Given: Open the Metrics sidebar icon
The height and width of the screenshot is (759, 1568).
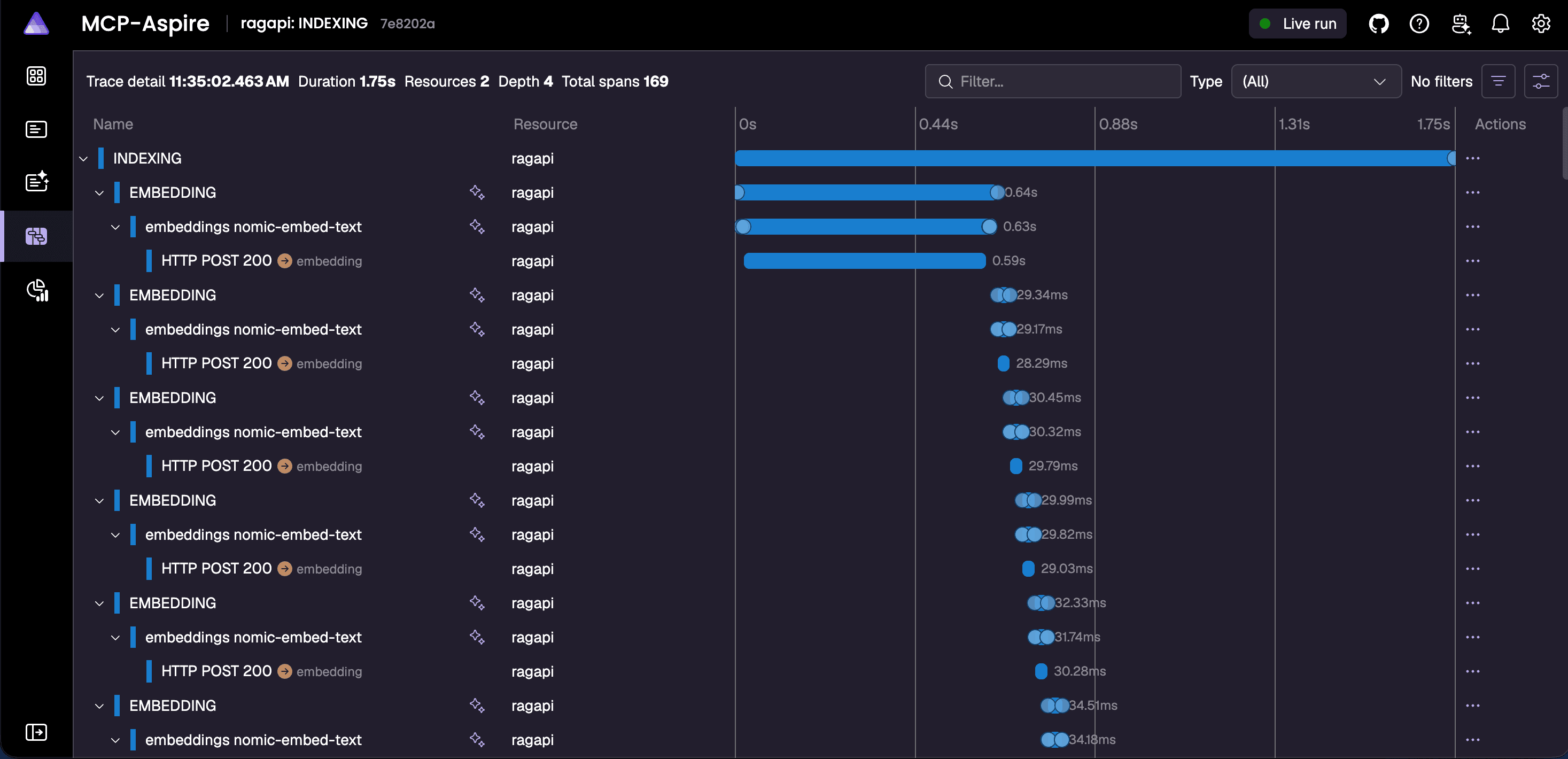Looking at the screenshot, I should pyautogui.click(x=36, y=290).
